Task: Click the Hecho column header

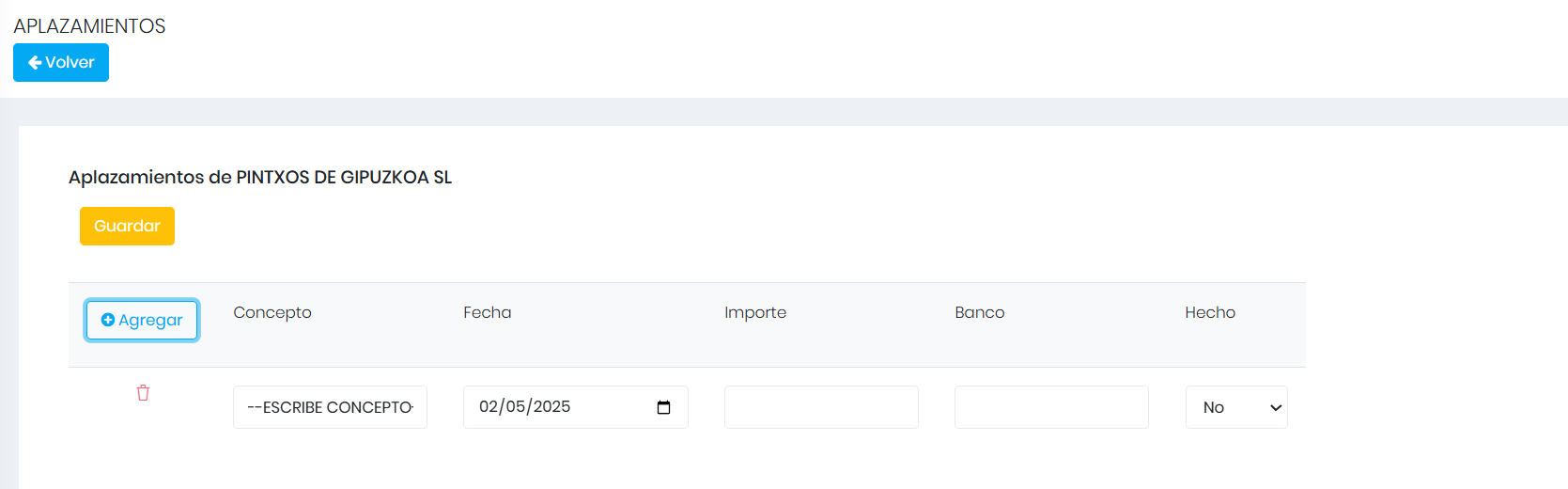Action: [x=1210, y=312]
